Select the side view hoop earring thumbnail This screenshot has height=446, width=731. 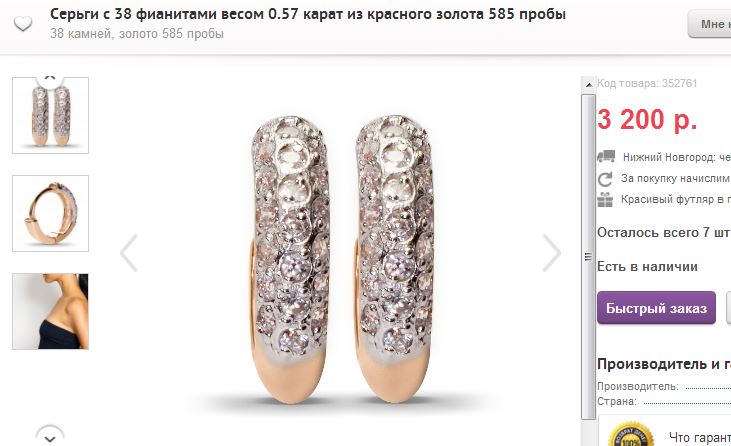click(x=50, y=213)
